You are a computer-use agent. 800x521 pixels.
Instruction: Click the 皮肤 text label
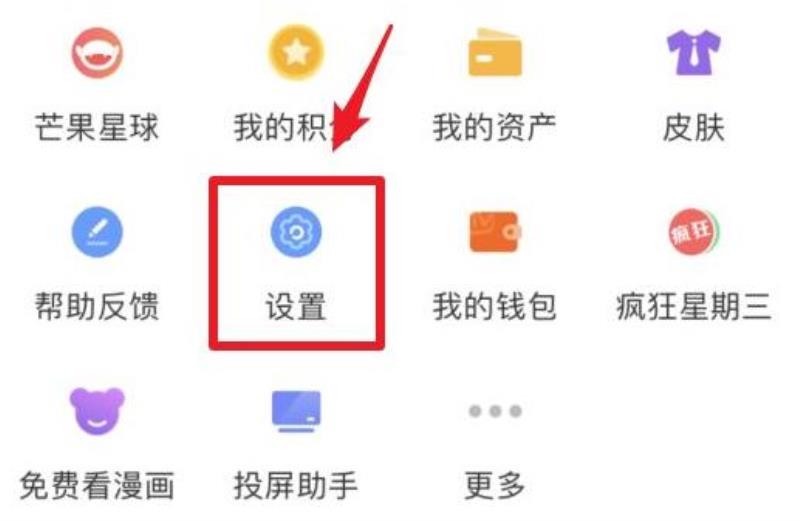pos(693,128)
